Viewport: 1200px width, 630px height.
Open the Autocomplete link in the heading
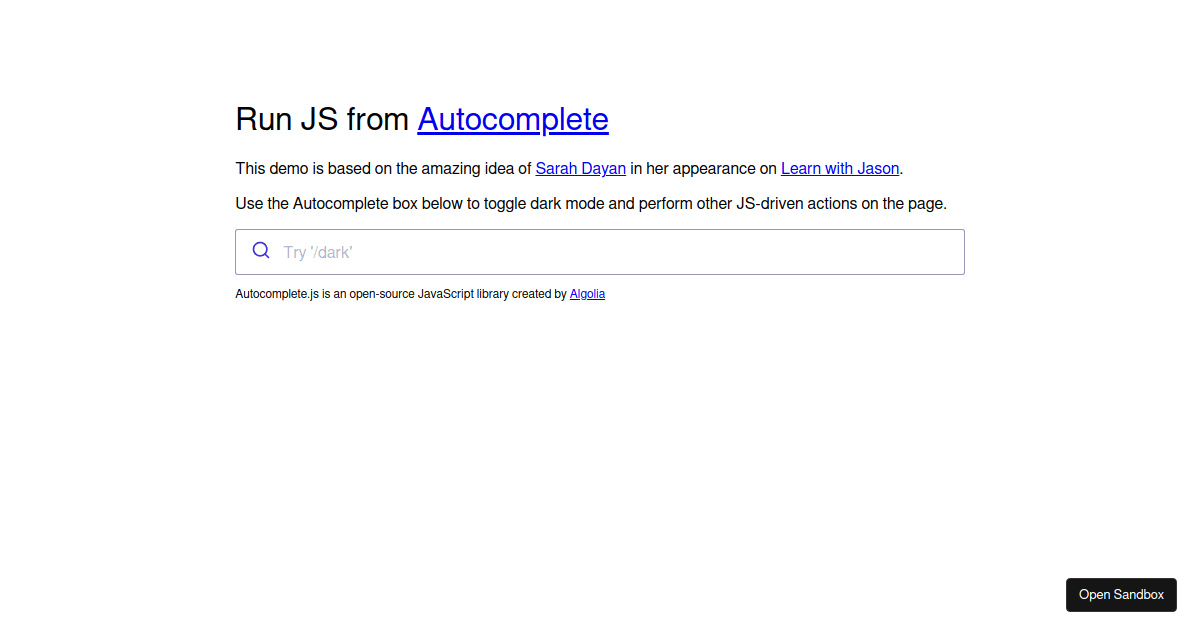point(512,119)
